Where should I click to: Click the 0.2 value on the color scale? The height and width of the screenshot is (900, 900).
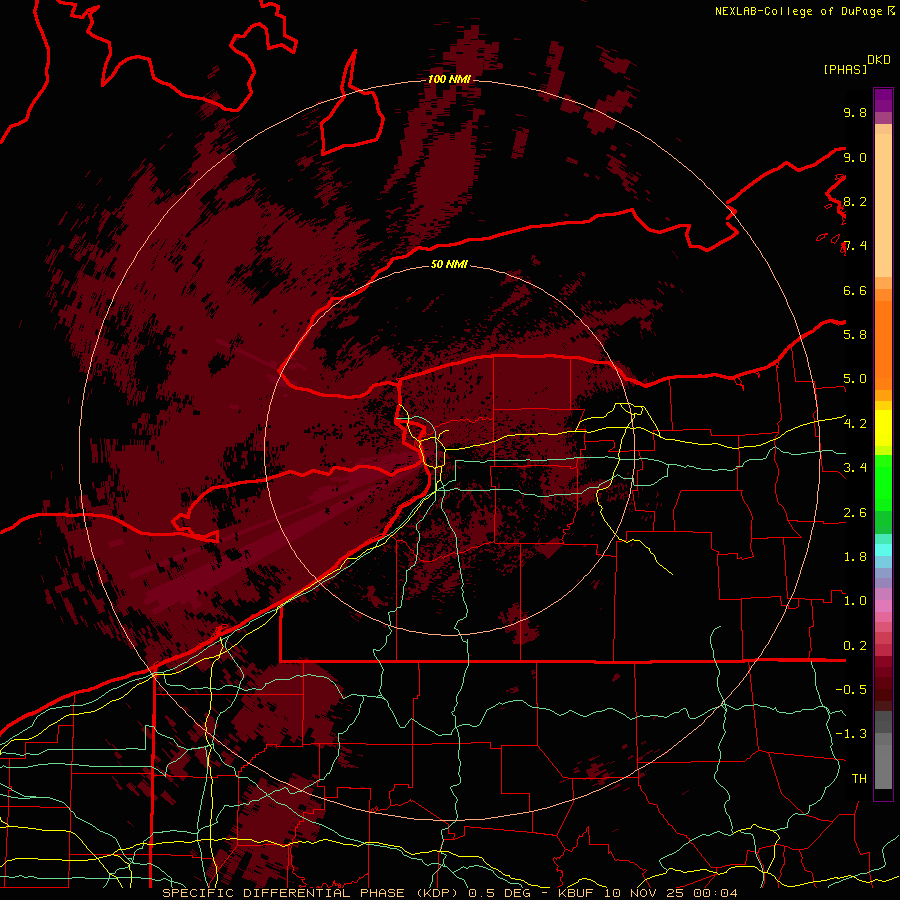pos(855,646)
